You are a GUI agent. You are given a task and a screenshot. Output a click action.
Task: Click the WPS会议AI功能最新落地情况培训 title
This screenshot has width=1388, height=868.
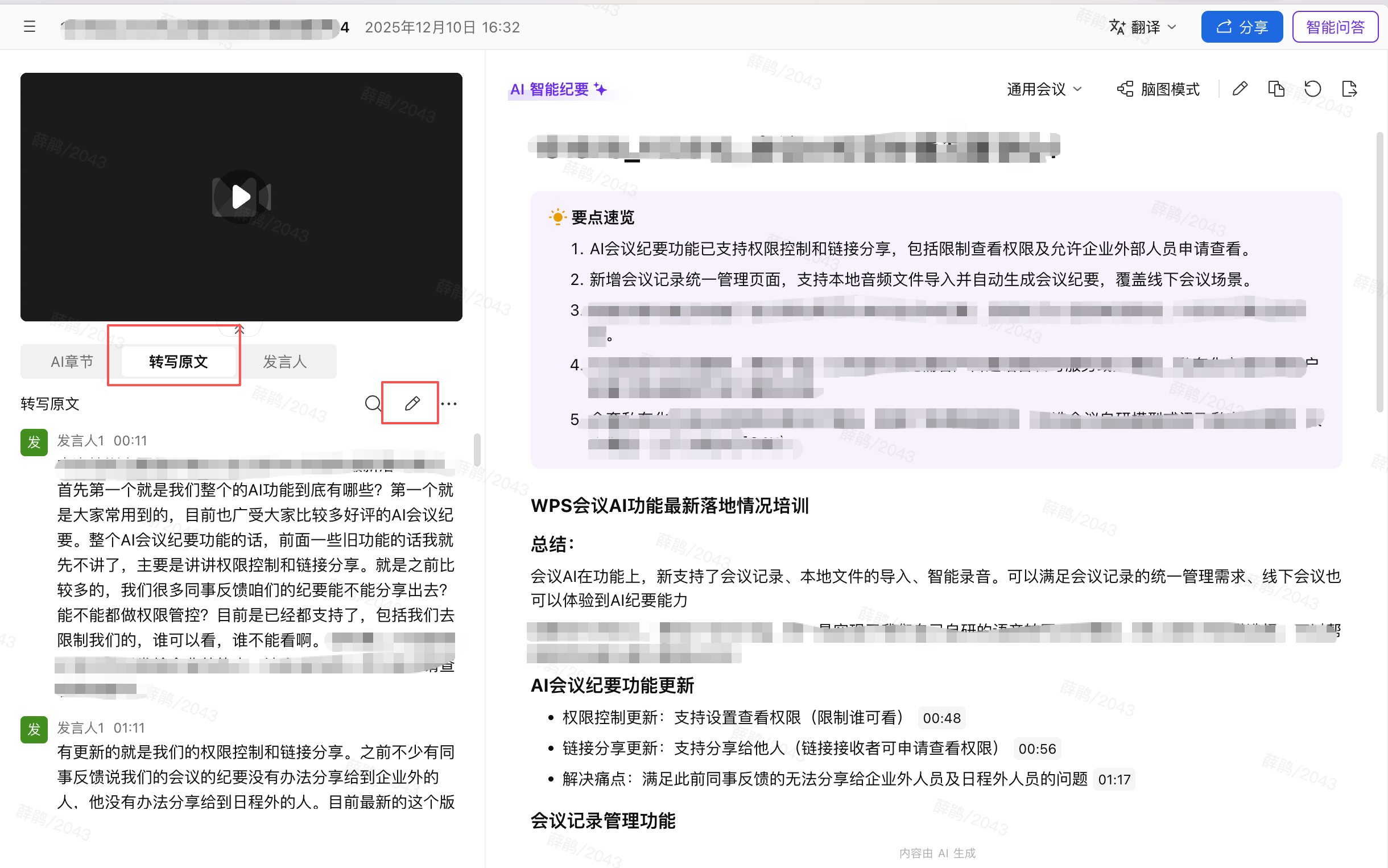pyautogui.click(x=670, y=505)
